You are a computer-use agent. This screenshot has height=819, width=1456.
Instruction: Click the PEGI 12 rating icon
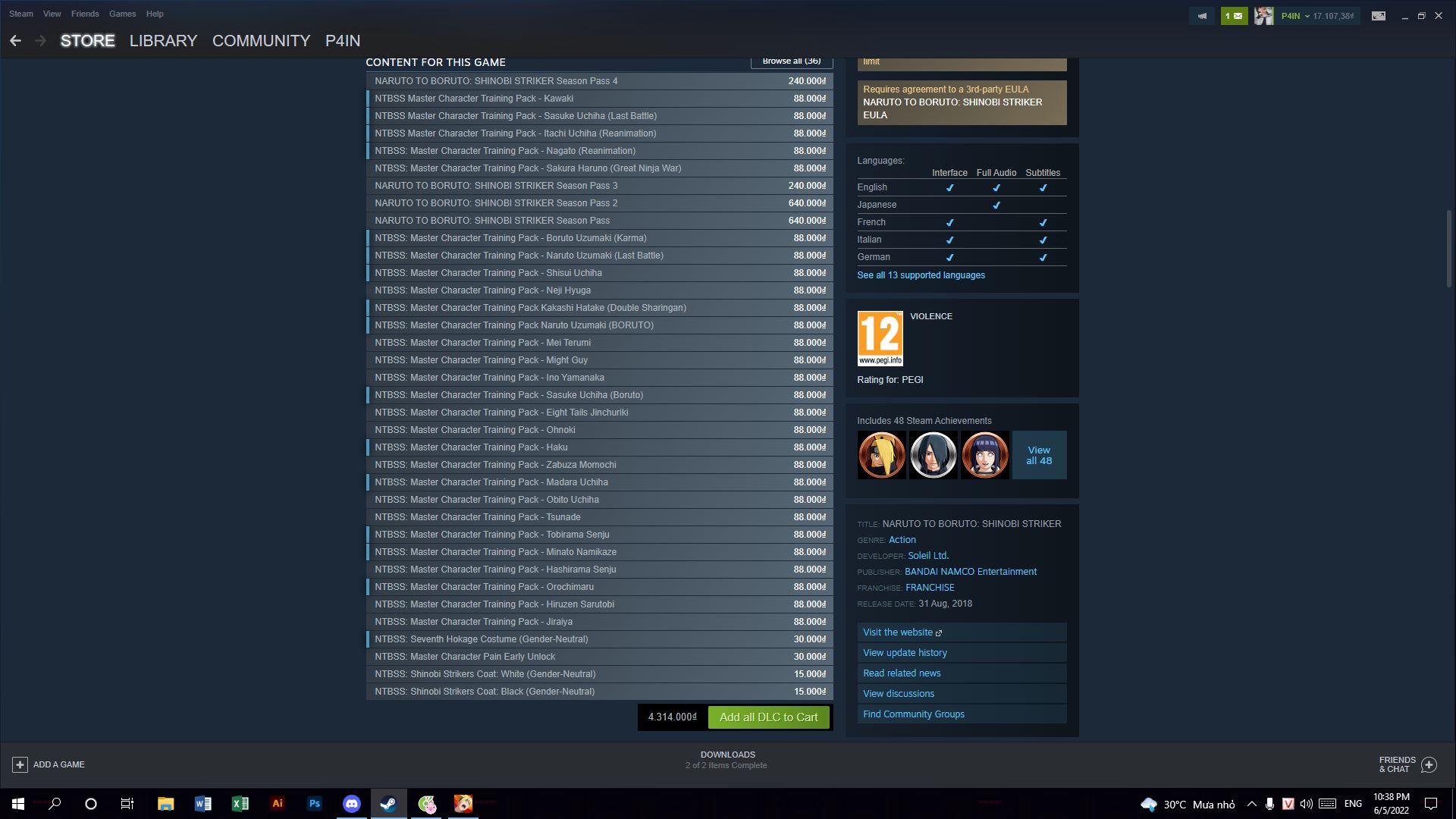pyautogui.click(x=880, y=338)
